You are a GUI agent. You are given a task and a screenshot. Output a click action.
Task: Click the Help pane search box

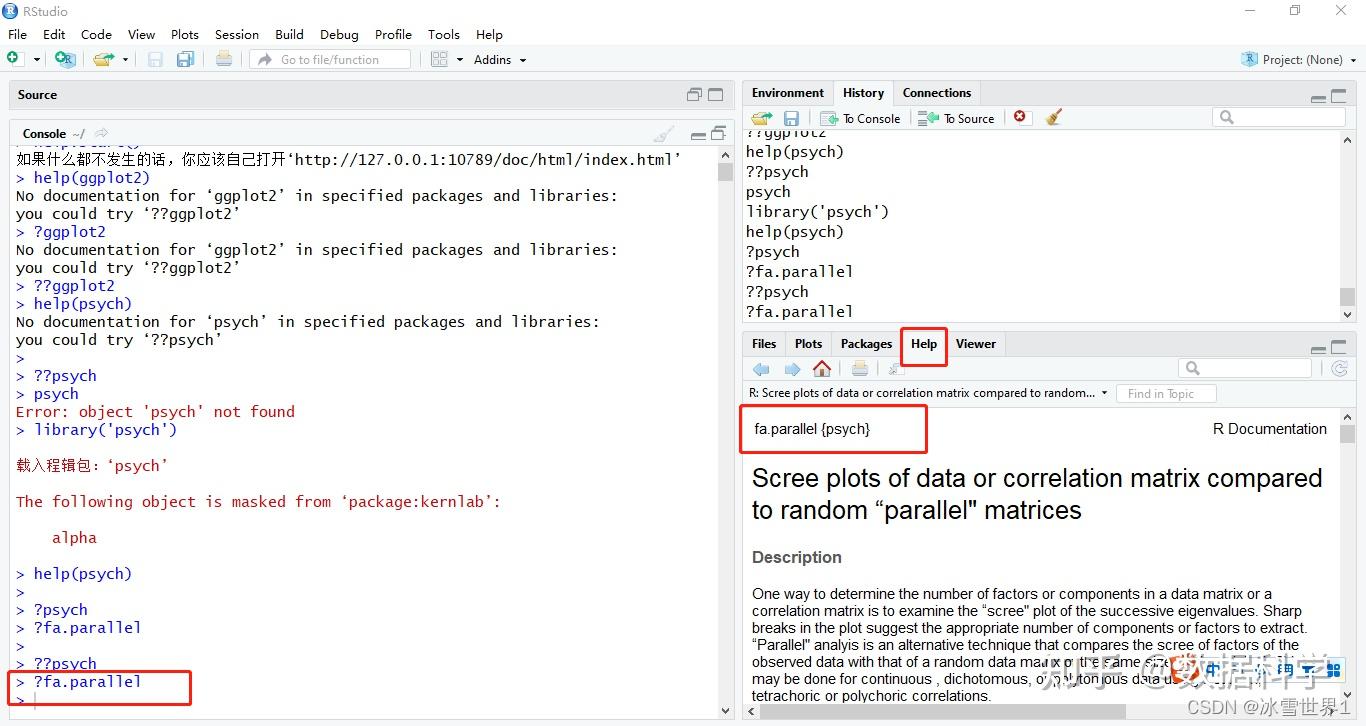click(x=1245, y=369)
